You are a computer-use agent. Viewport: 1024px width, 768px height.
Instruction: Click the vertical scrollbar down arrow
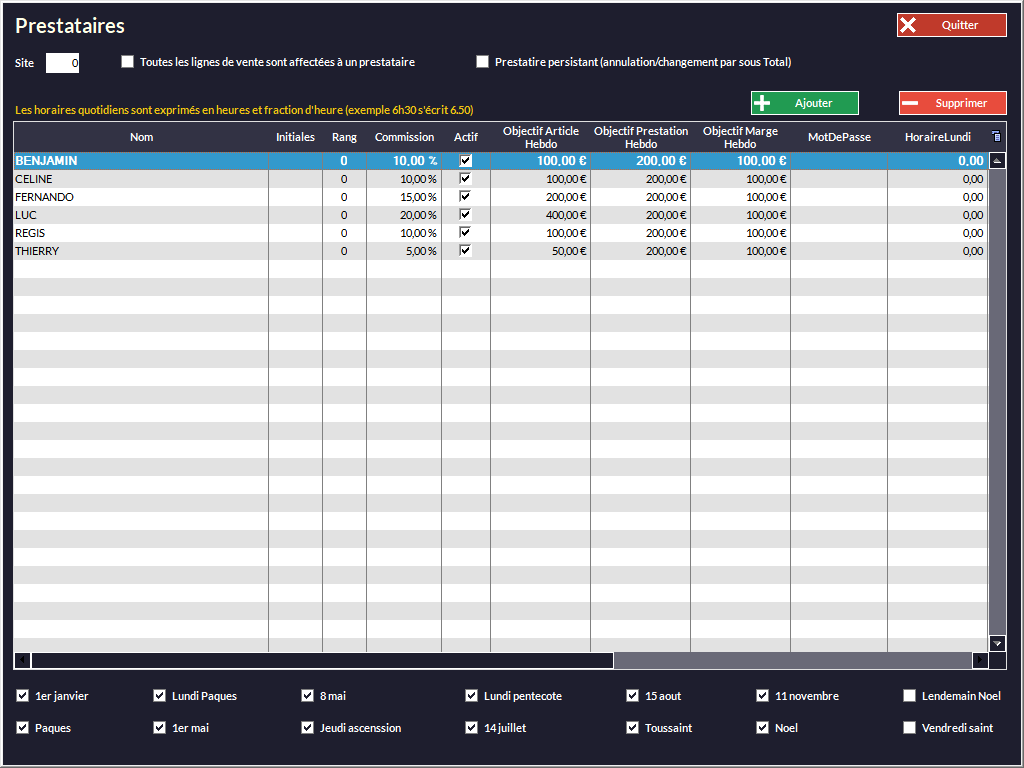click(997, 643)
